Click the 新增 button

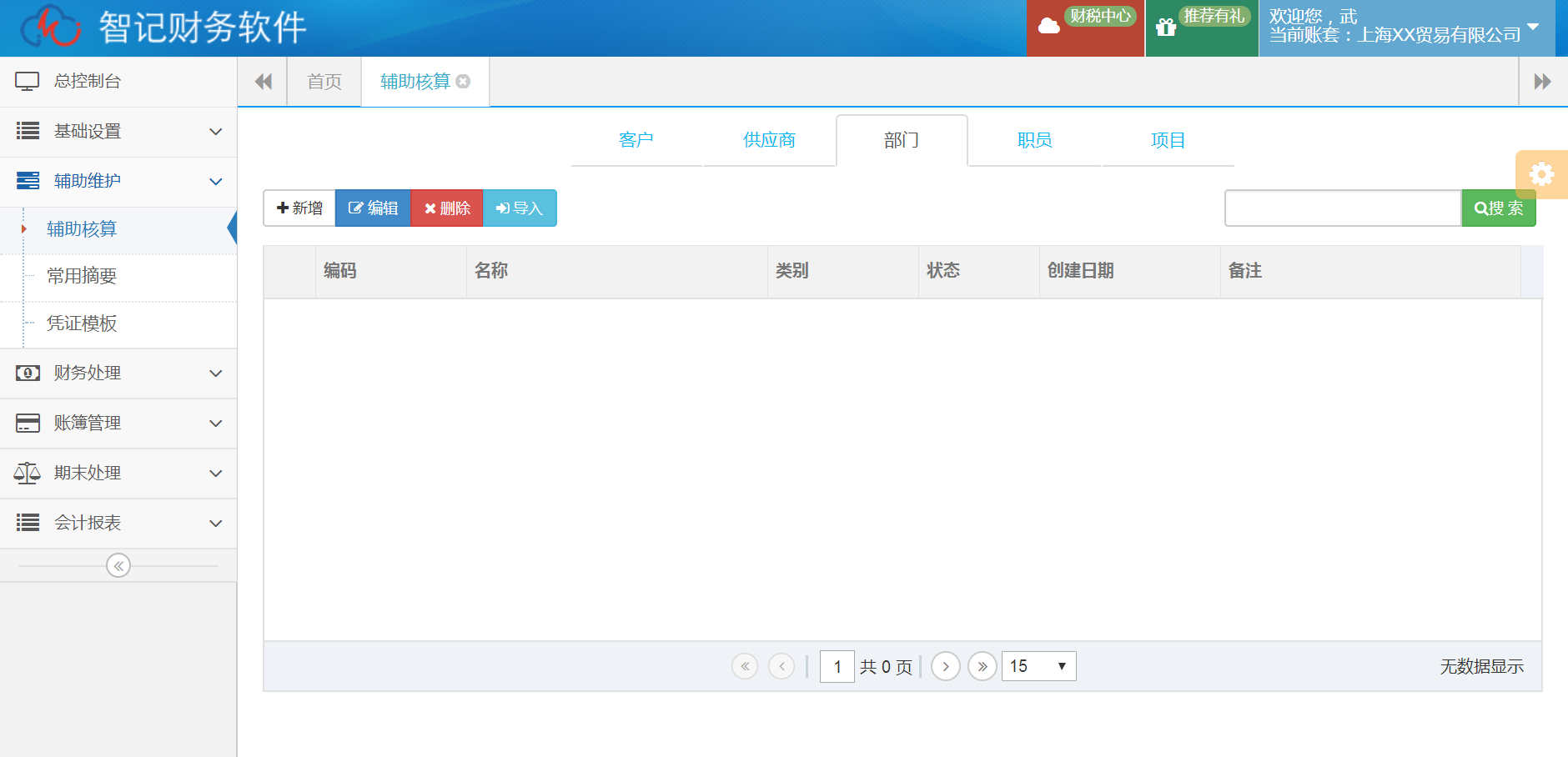click(299, 208)
